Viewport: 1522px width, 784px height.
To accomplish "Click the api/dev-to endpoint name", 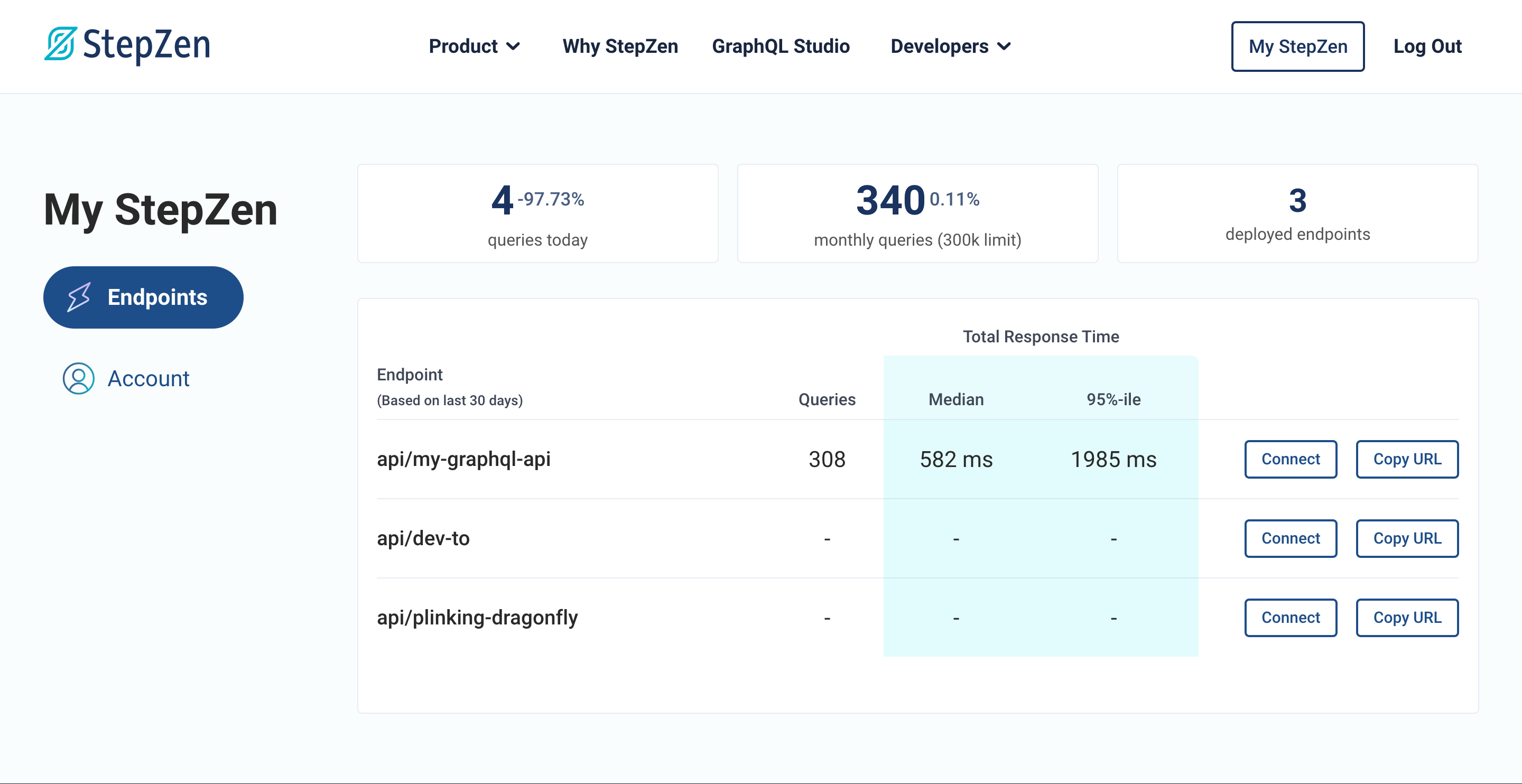I will point(423,538).
